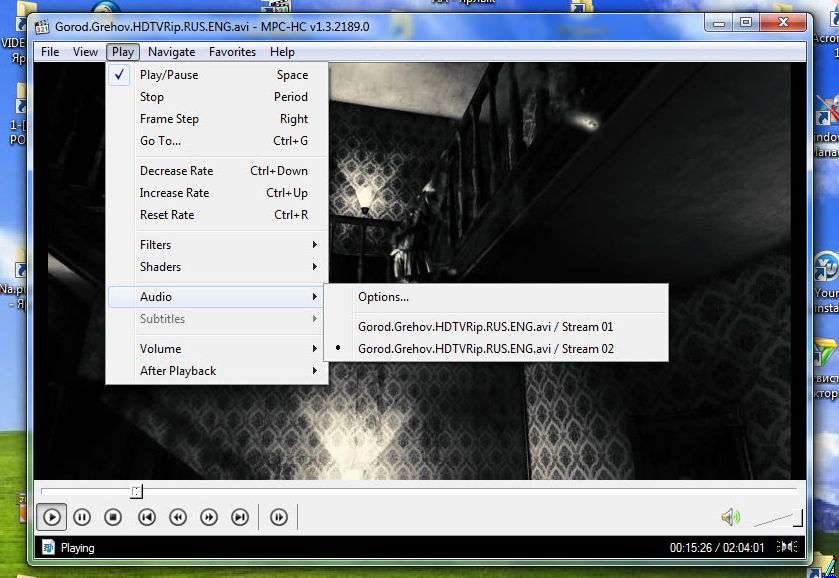Click the volume slider handle
The image size is (839, 578).
pyautogui.click(x=798, y=518)
